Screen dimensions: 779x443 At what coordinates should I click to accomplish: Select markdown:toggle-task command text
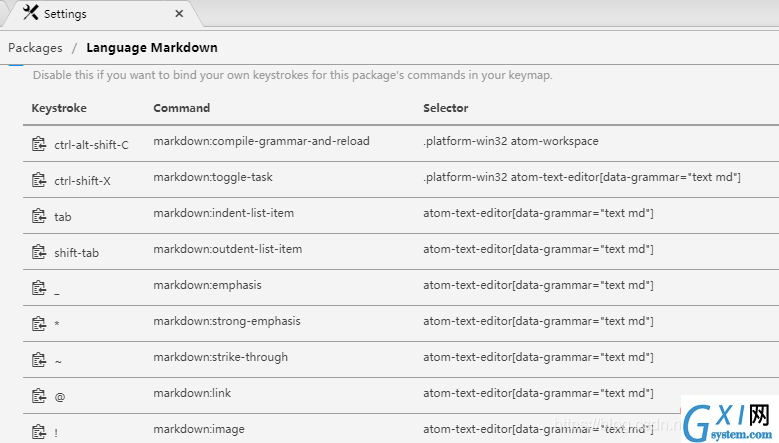213,177
